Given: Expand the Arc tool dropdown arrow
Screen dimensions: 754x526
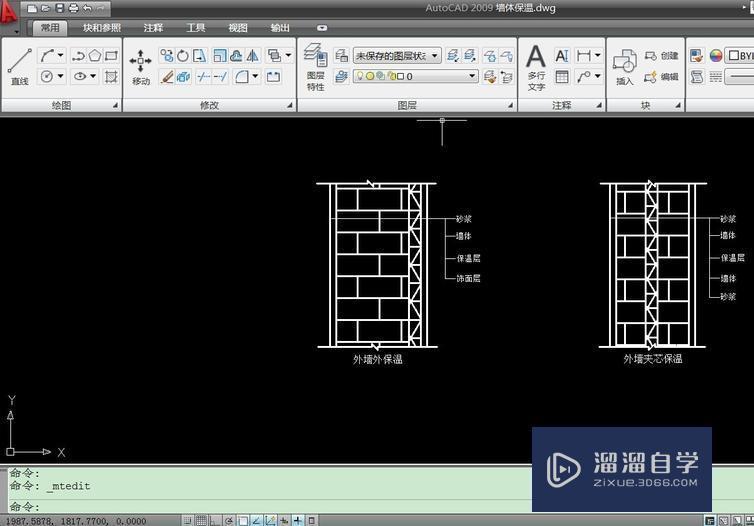Looking at the screenshot, I should click(60, 56).
